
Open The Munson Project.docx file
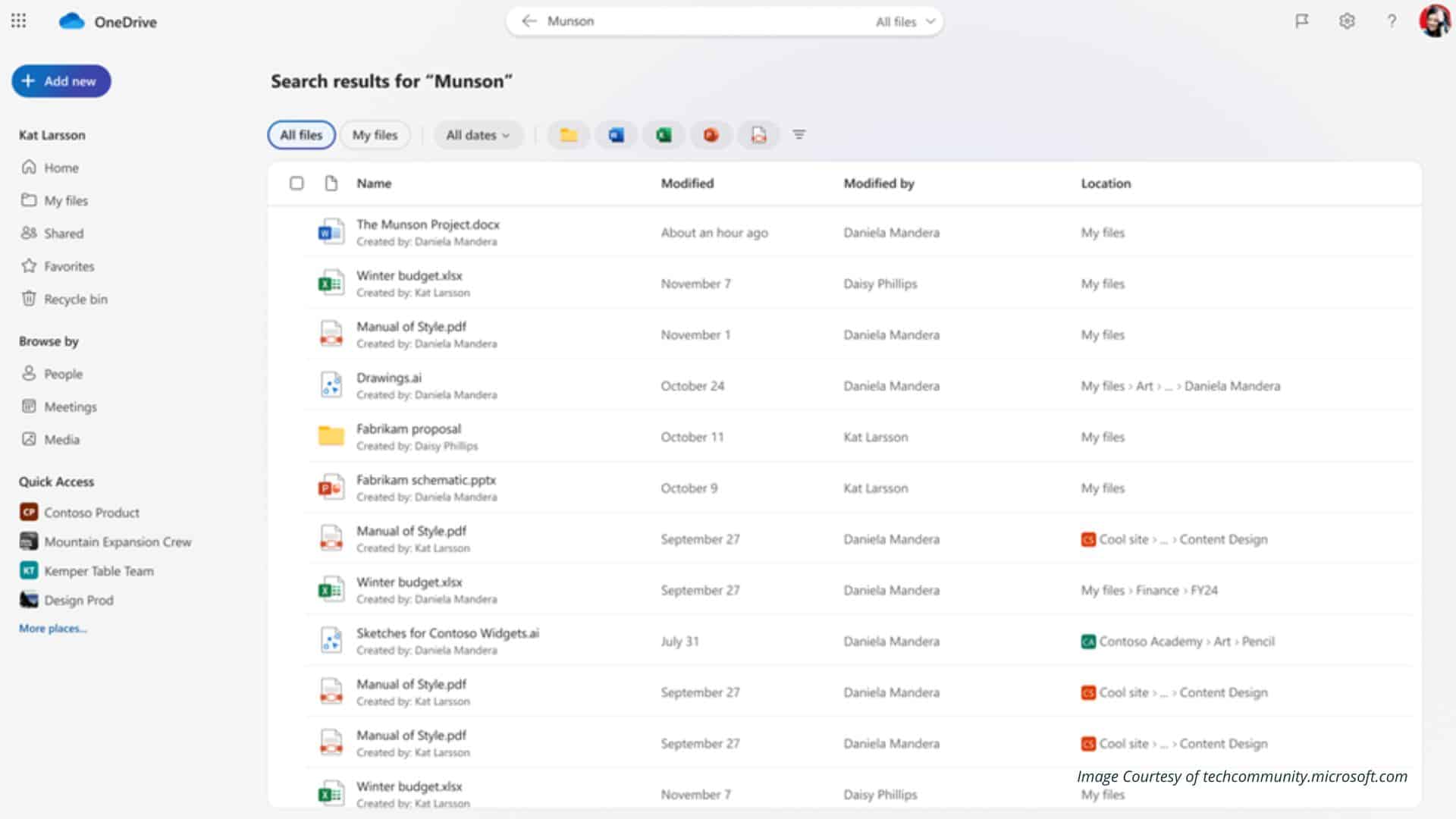[x=428, y=224]
